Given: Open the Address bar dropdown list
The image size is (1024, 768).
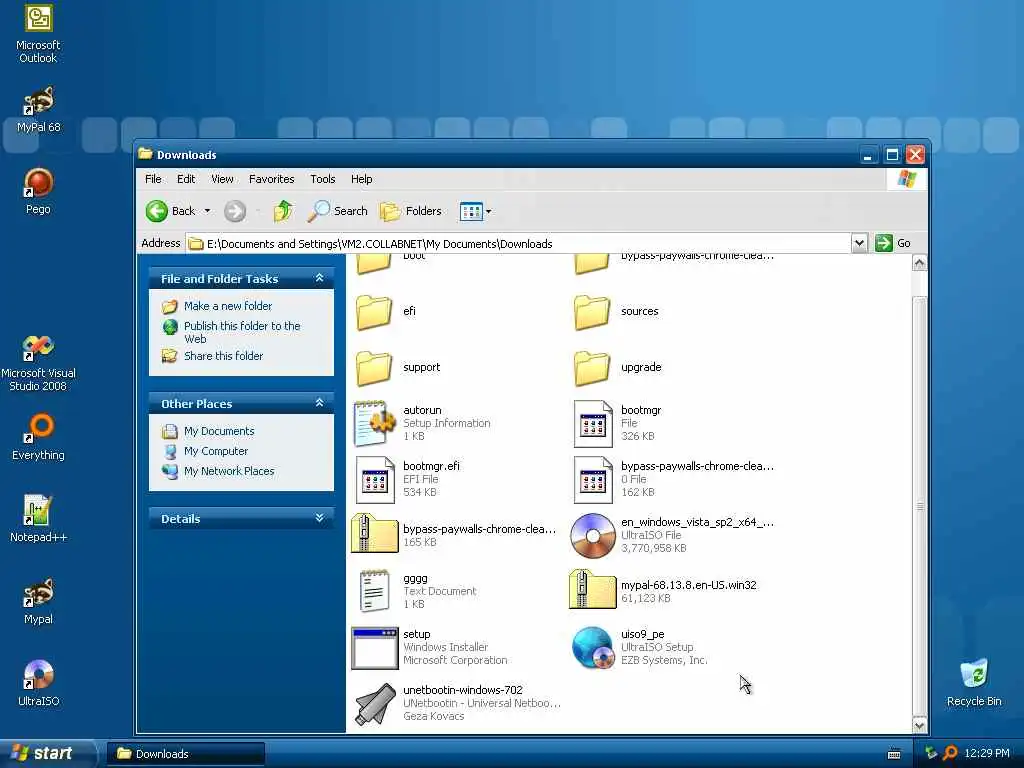Looking at the screenshot, I should tap(859, 244).
